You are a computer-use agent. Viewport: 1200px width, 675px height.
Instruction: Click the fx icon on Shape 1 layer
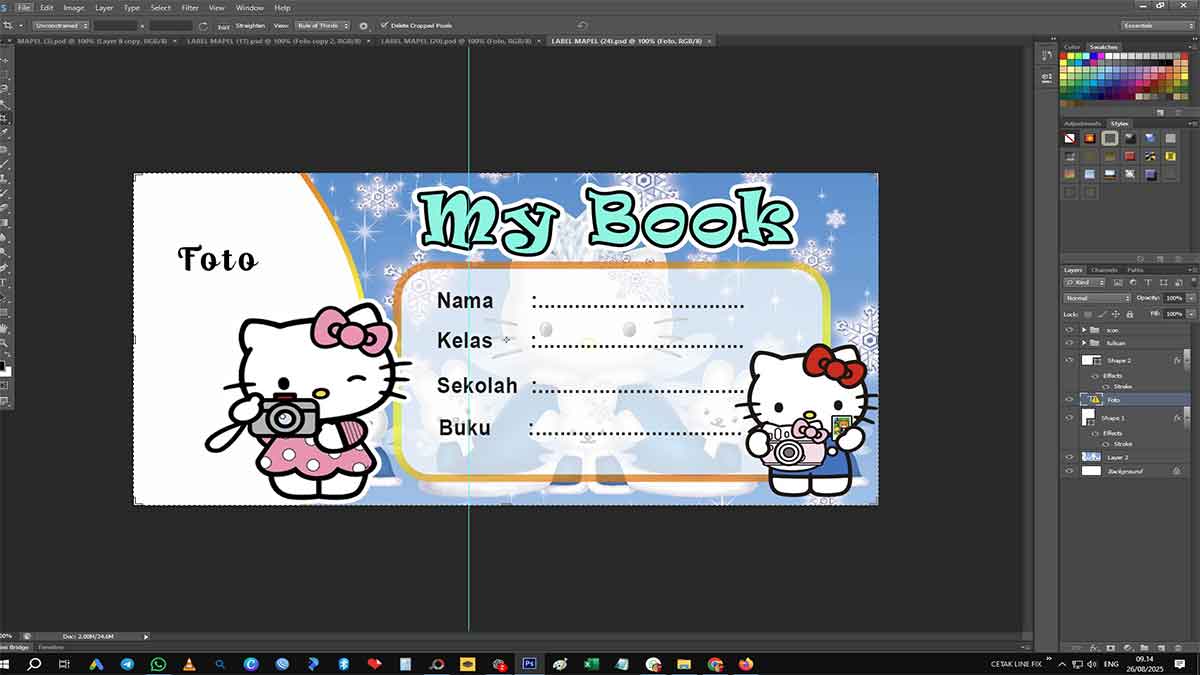1177,418
